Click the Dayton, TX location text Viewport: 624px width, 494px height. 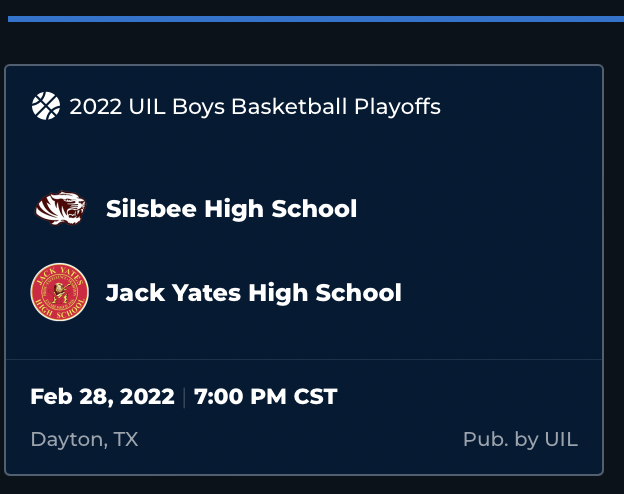(x=84, y=439)
